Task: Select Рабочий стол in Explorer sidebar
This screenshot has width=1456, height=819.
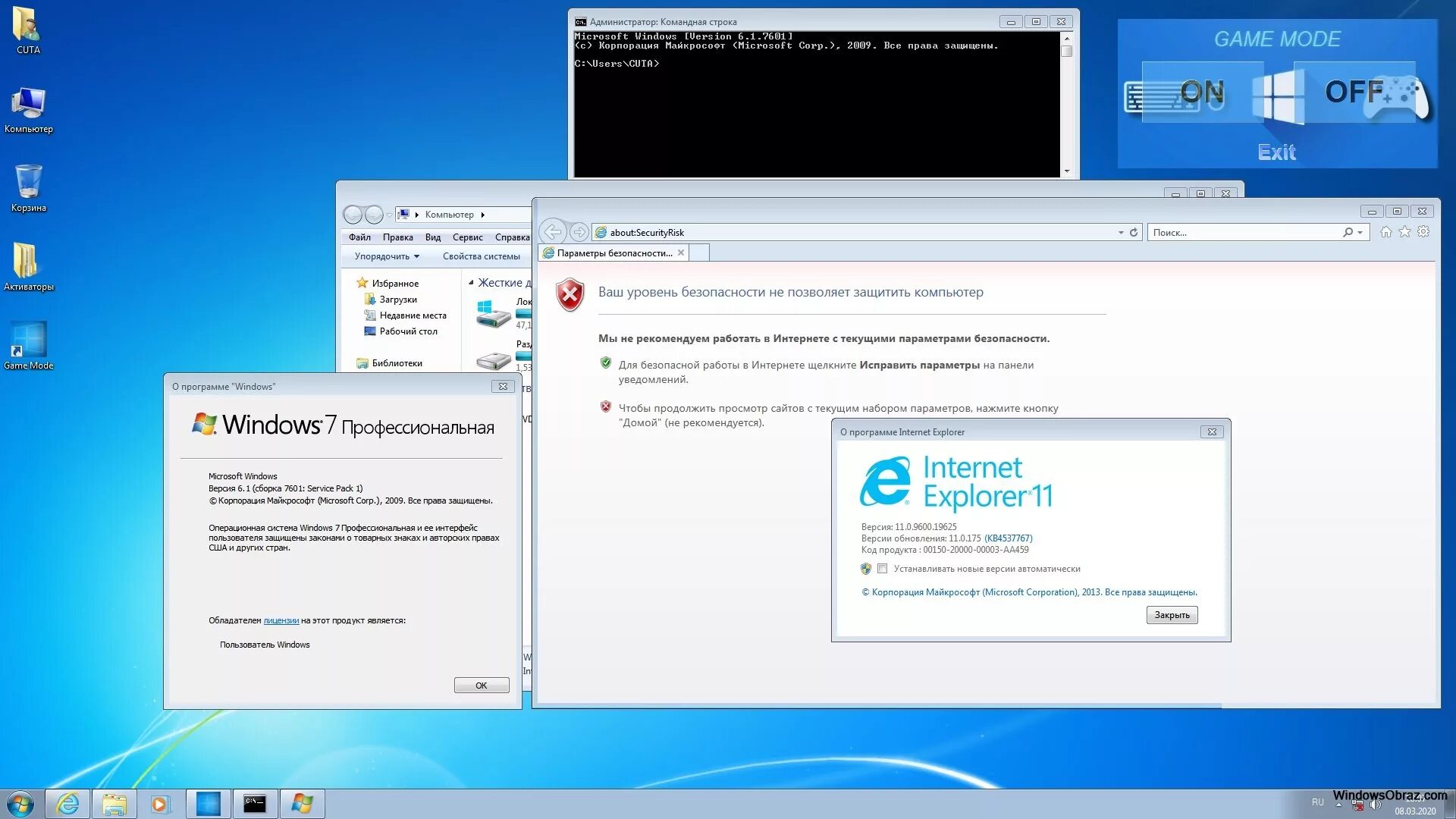Action: pyautogui.click(x=400, y=331)
